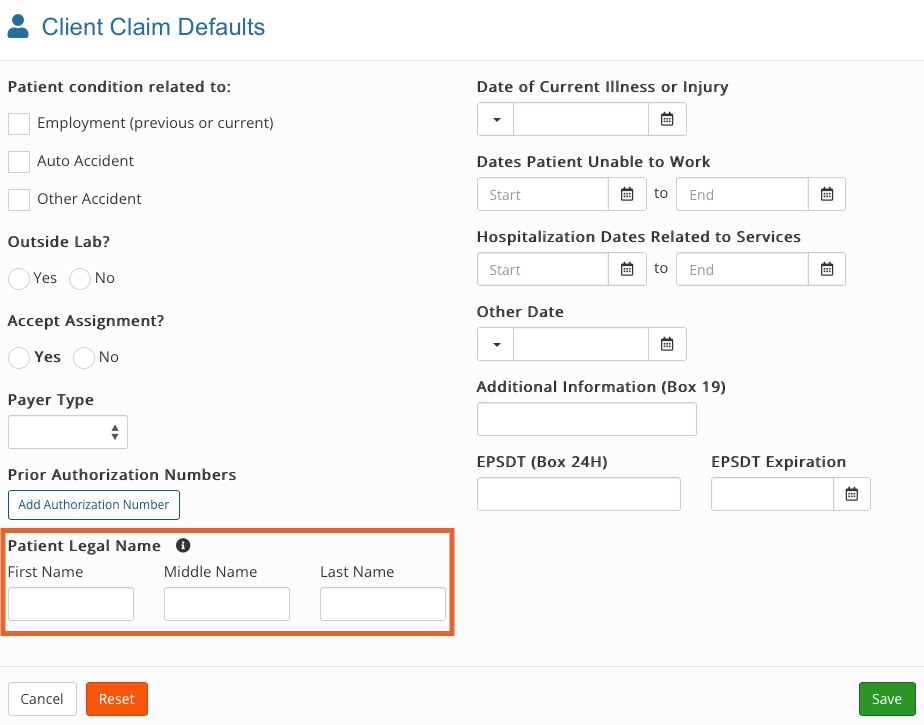Open calendar for Date of Current Illness
924x725 pixels.
click(x=667, y=119)
